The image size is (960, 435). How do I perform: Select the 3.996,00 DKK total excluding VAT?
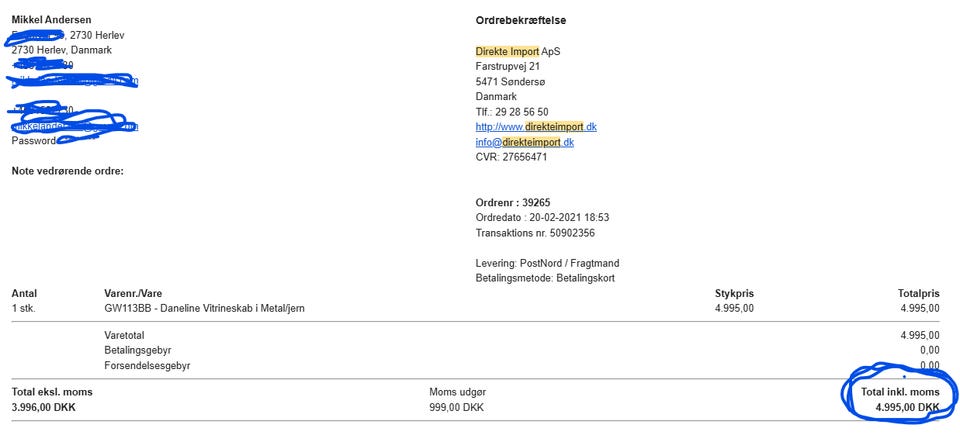[43, 408]
